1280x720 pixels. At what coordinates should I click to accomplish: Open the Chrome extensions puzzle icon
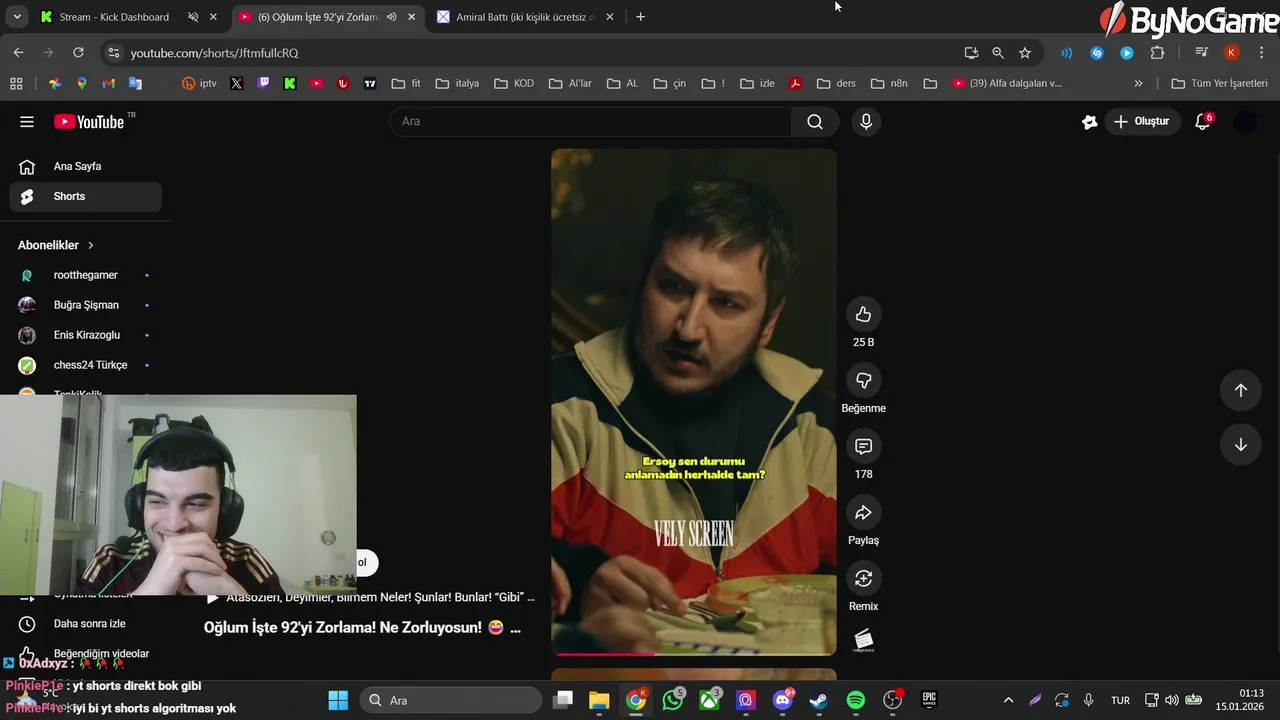1158,53
